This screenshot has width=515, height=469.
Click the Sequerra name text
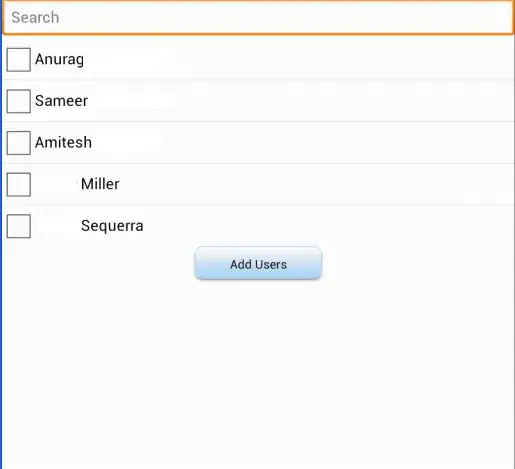[112, 226]
